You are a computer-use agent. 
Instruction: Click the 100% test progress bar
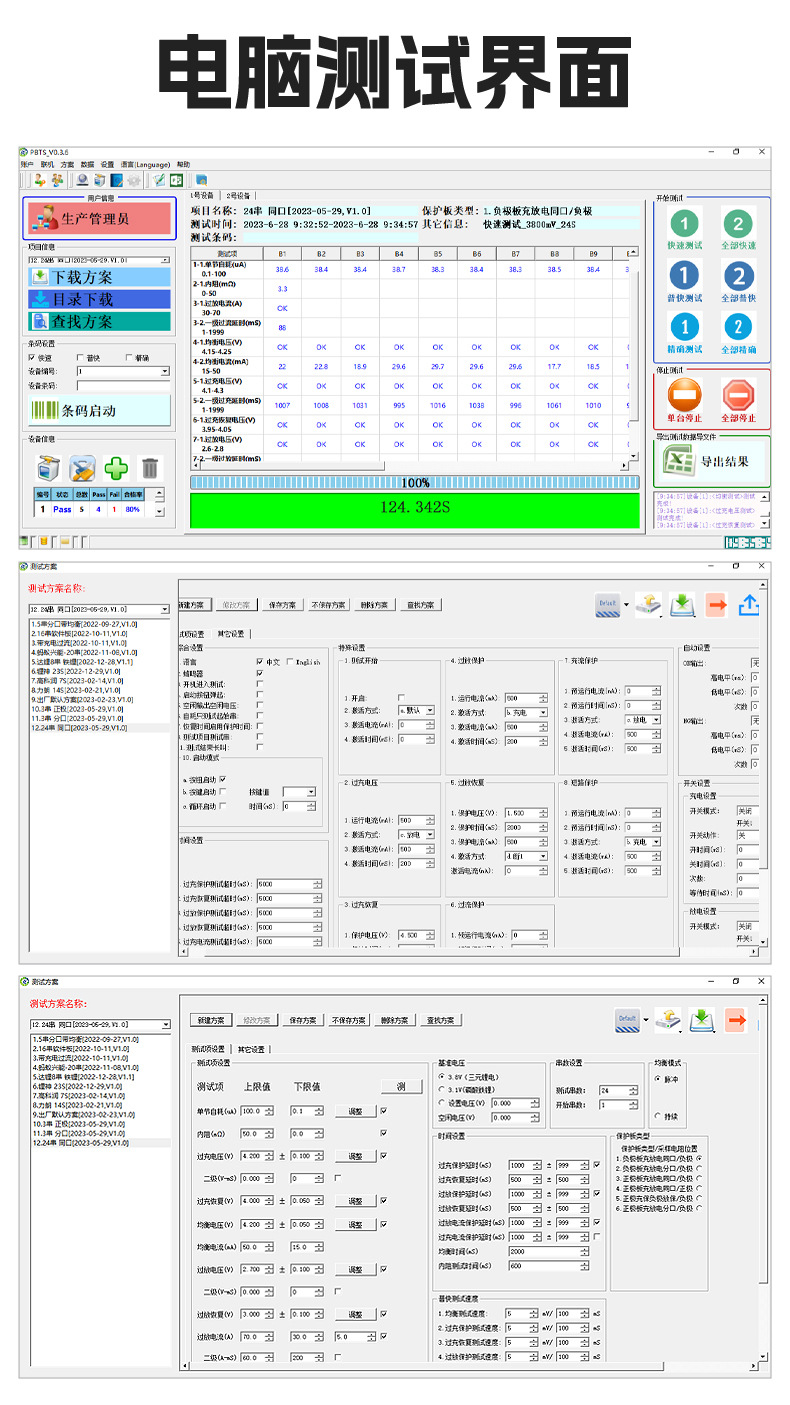(415, 482)
